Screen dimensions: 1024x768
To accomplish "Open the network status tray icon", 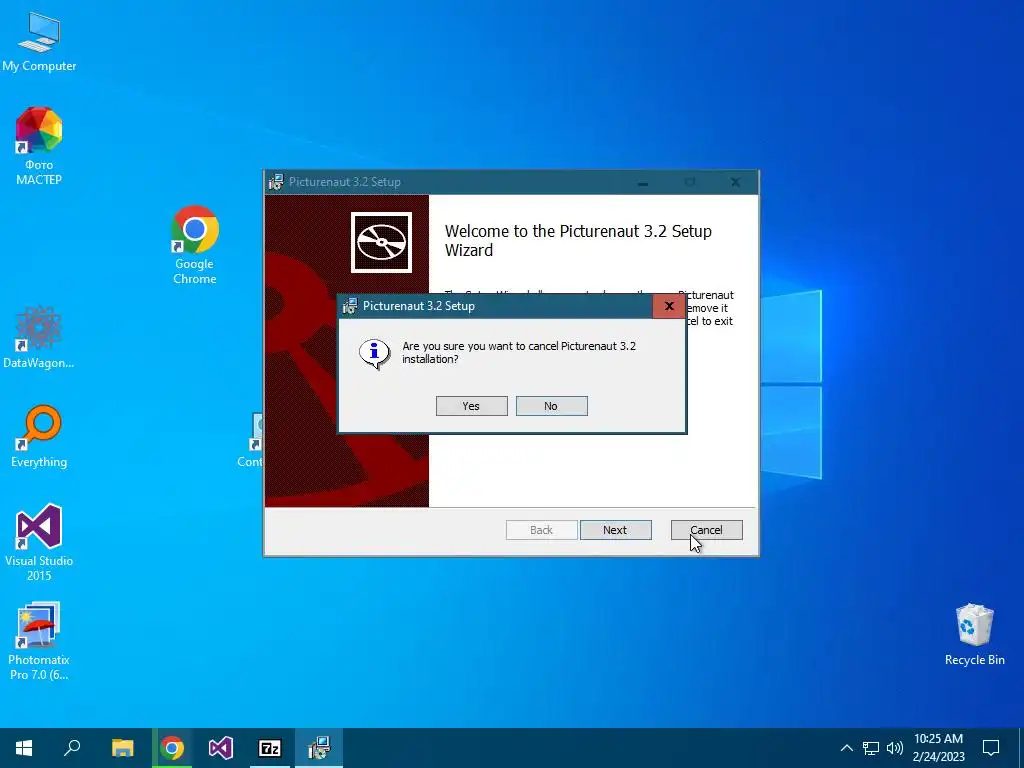I will [x=871, y=748].
